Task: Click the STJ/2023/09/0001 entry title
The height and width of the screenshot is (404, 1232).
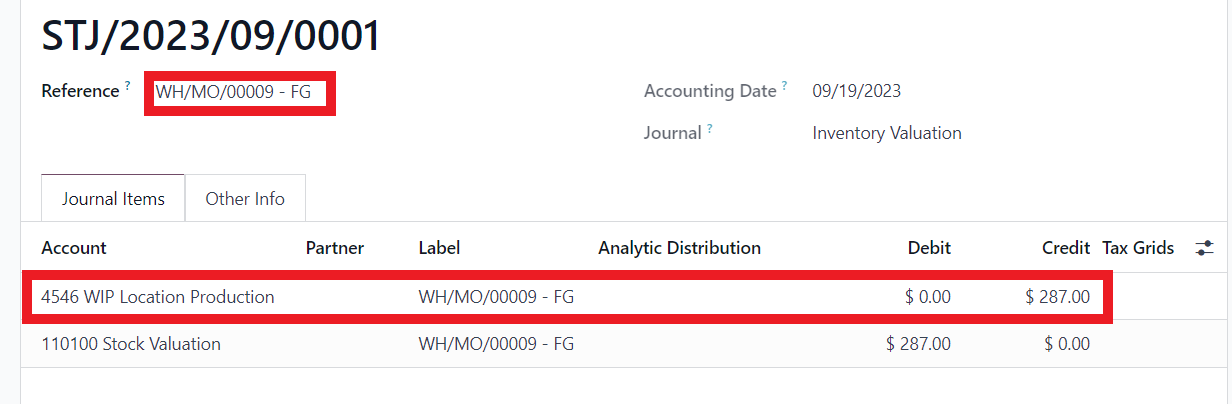Action: [211, 37]
